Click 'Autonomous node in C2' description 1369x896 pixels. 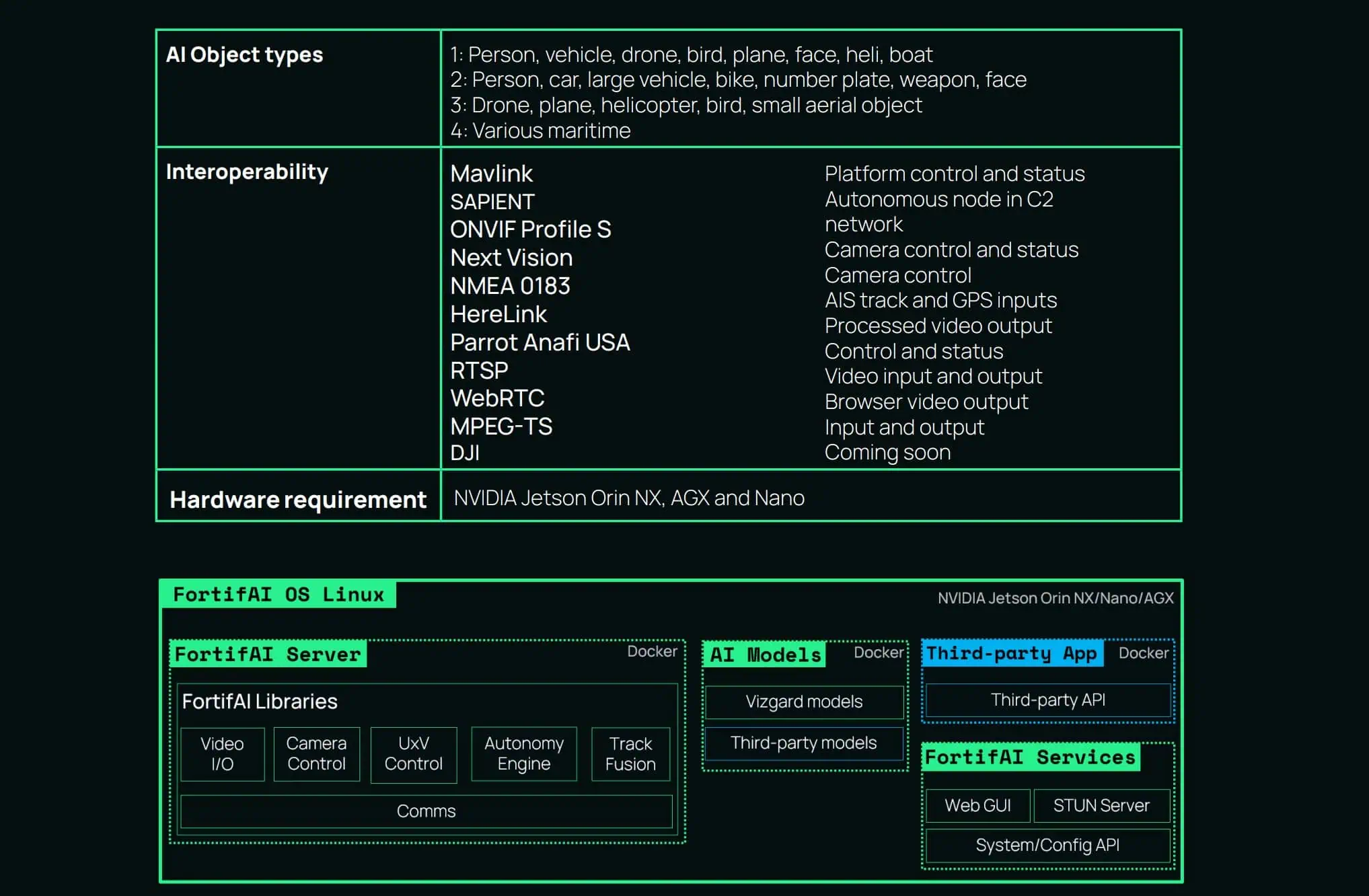point(938,199)
